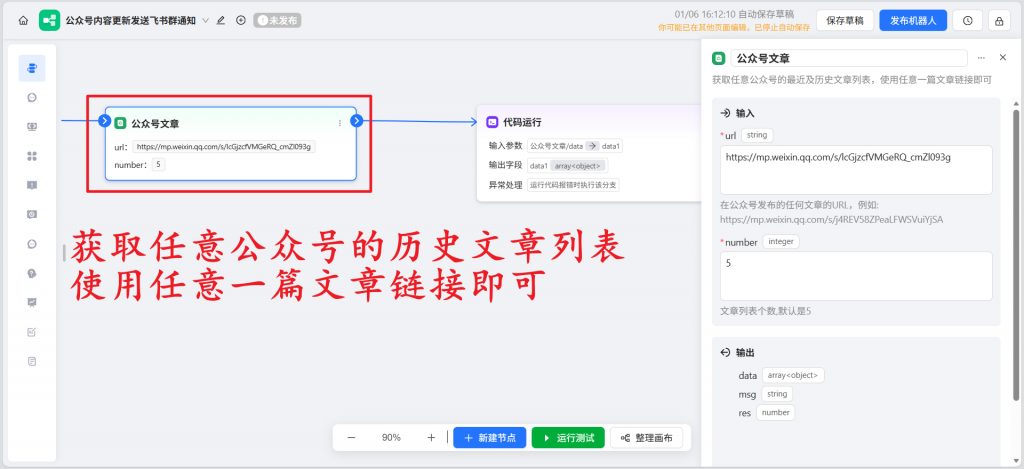
Task: Click the sidebar message alert icon
Action: (x=32, y=186)
